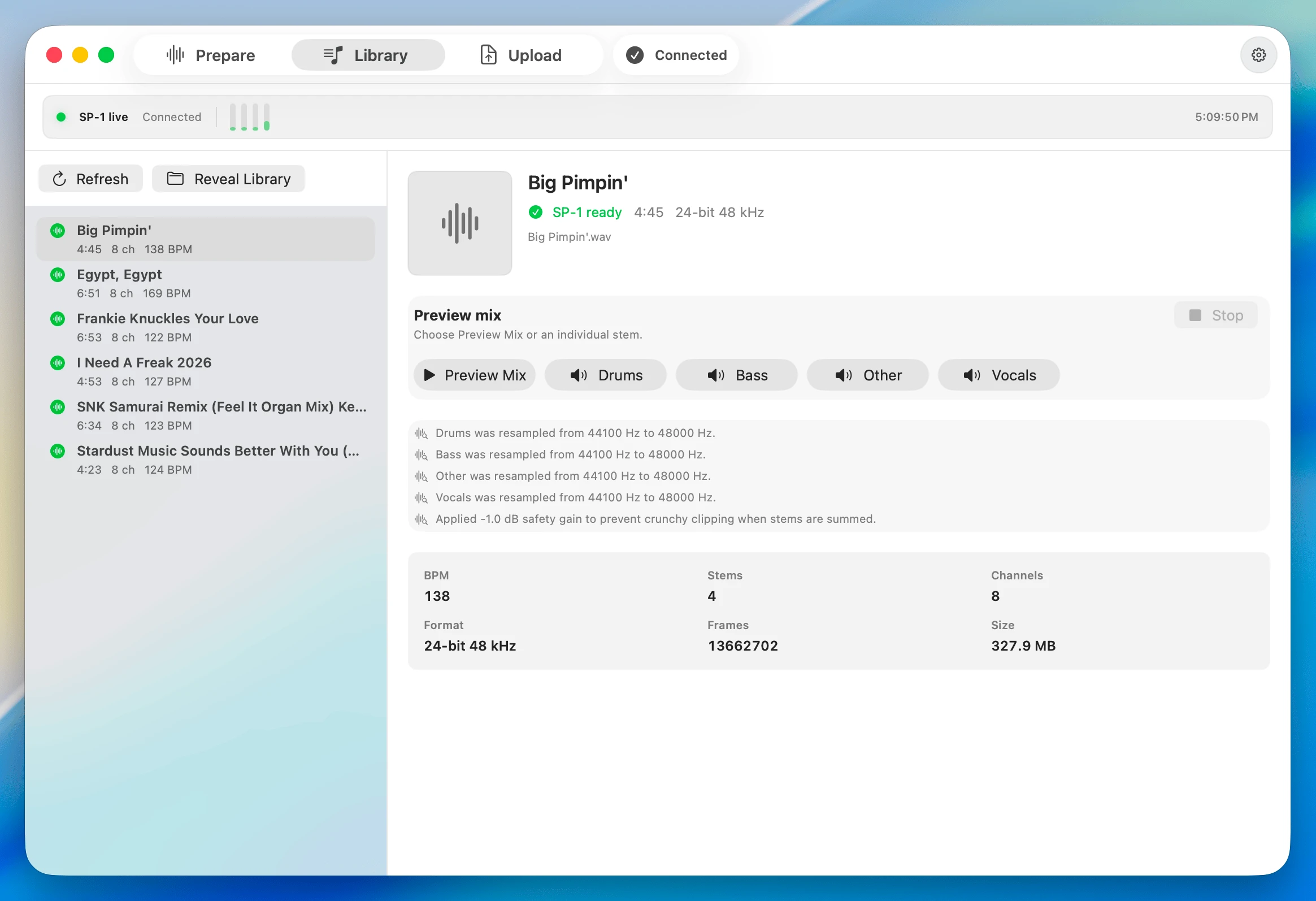This screenshot has height=901, width=1316.
Task: Click the Connected status pill
Action: (x=676, y=55)
